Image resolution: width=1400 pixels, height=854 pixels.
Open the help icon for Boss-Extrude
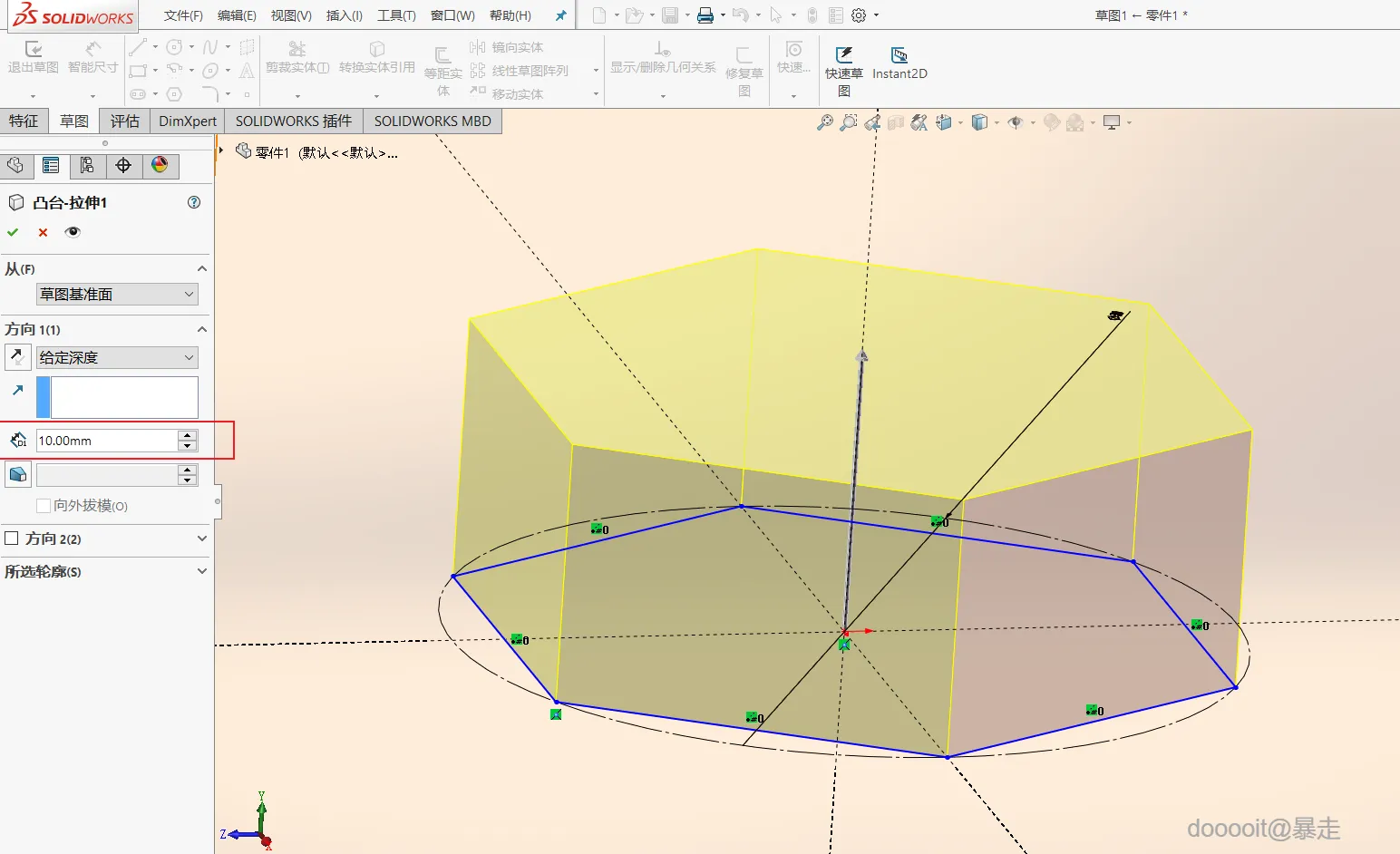pos(194,202)
